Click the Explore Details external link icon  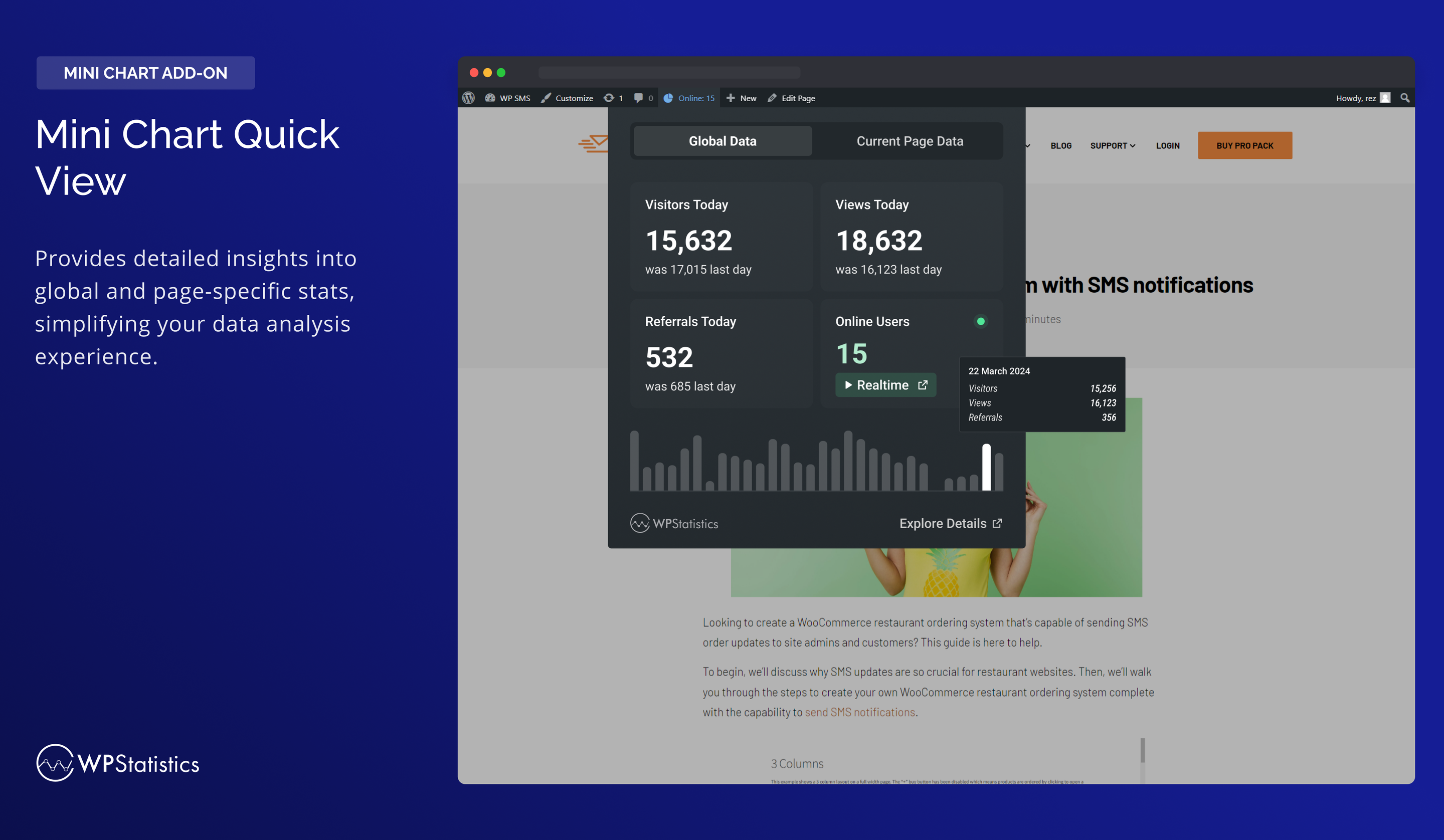point(997,523)
